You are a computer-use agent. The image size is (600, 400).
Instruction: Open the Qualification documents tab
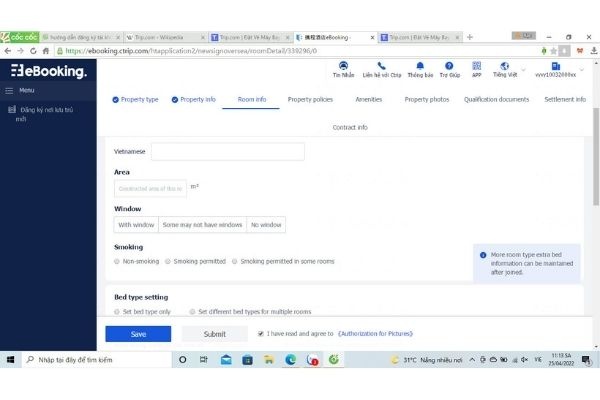click(x=496, y=100)
